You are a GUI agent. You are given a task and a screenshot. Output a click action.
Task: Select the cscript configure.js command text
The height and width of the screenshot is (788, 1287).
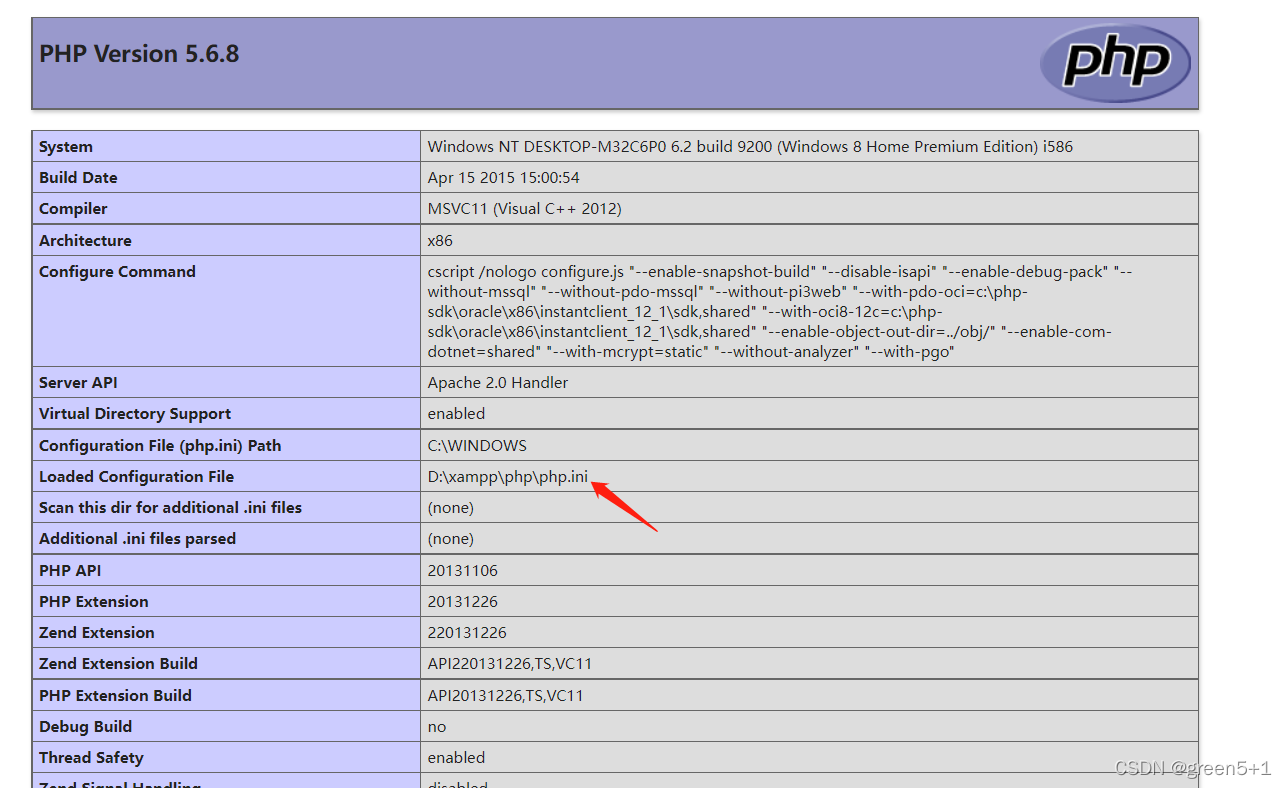coord(780,312)
